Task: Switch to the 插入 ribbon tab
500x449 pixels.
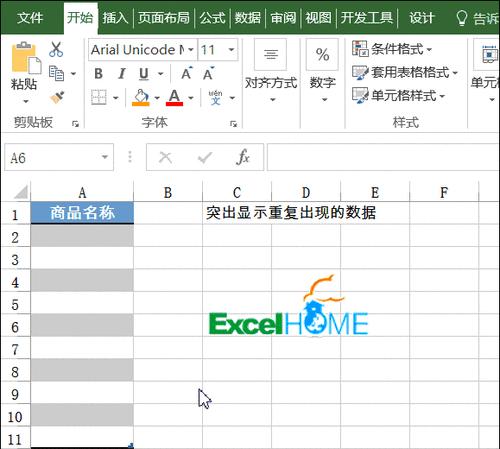Action: pos(115,18)
